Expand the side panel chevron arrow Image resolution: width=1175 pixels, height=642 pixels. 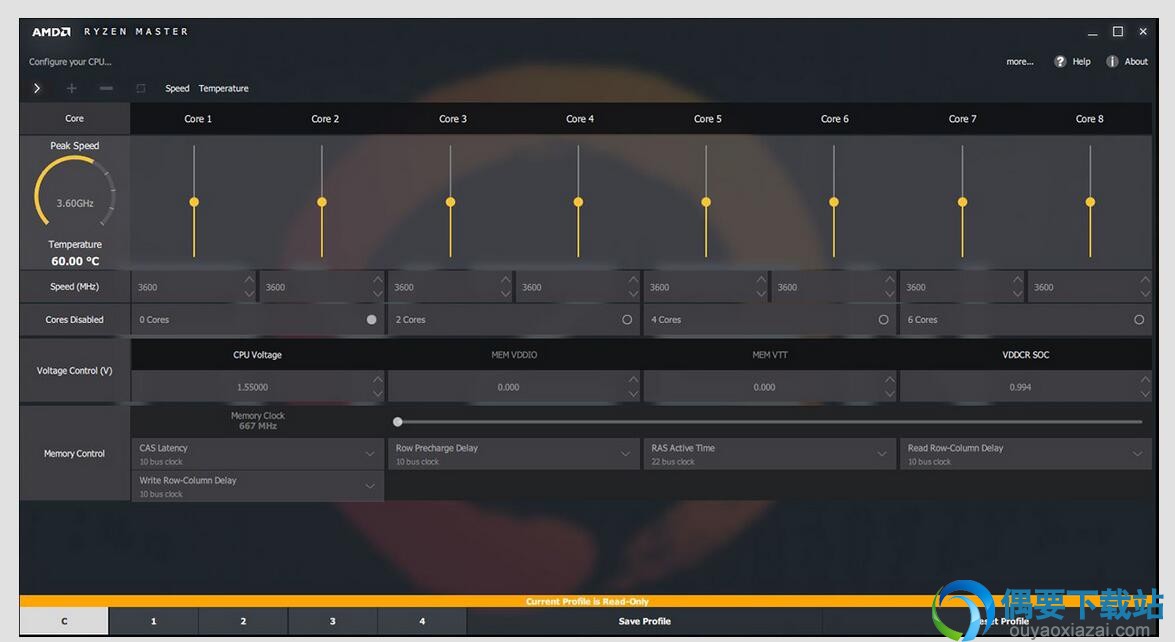coord(37,88)
